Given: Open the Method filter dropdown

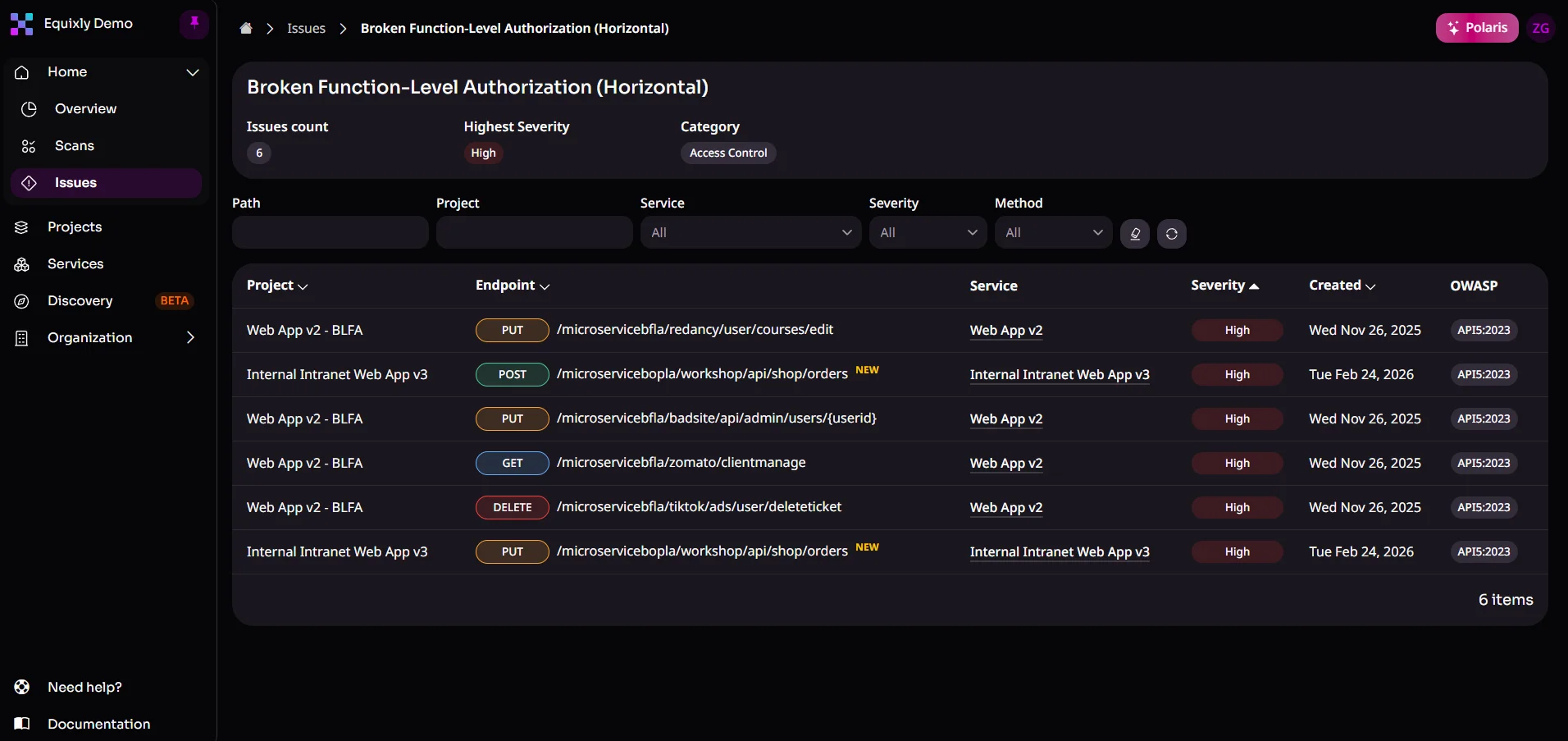Looking at the screenshot, I should click(1054, 232).
